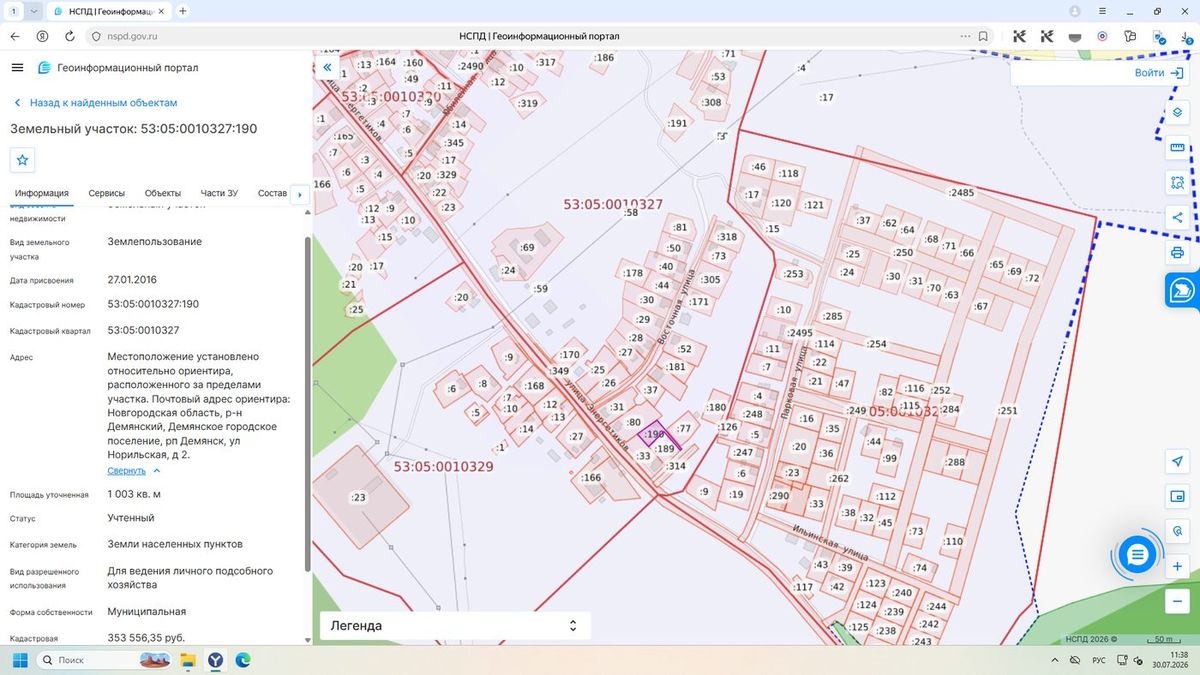Open the browser downloads icon
Image resolution: width=1200 pixels, height=675 pixels.
pos(1185,36)
